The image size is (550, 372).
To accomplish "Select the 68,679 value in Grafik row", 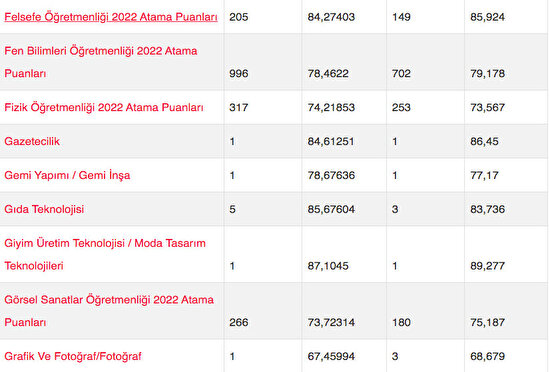I will tap(488, 356).
